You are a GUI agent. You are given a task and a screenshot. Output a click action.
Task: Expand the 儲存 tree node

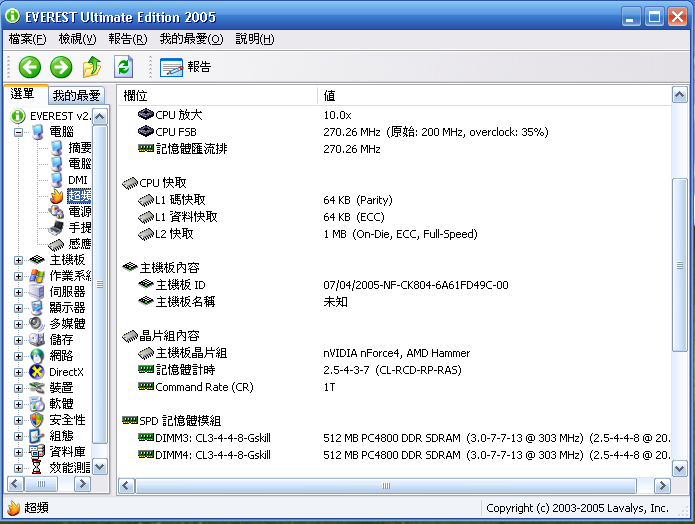point(18,340)
